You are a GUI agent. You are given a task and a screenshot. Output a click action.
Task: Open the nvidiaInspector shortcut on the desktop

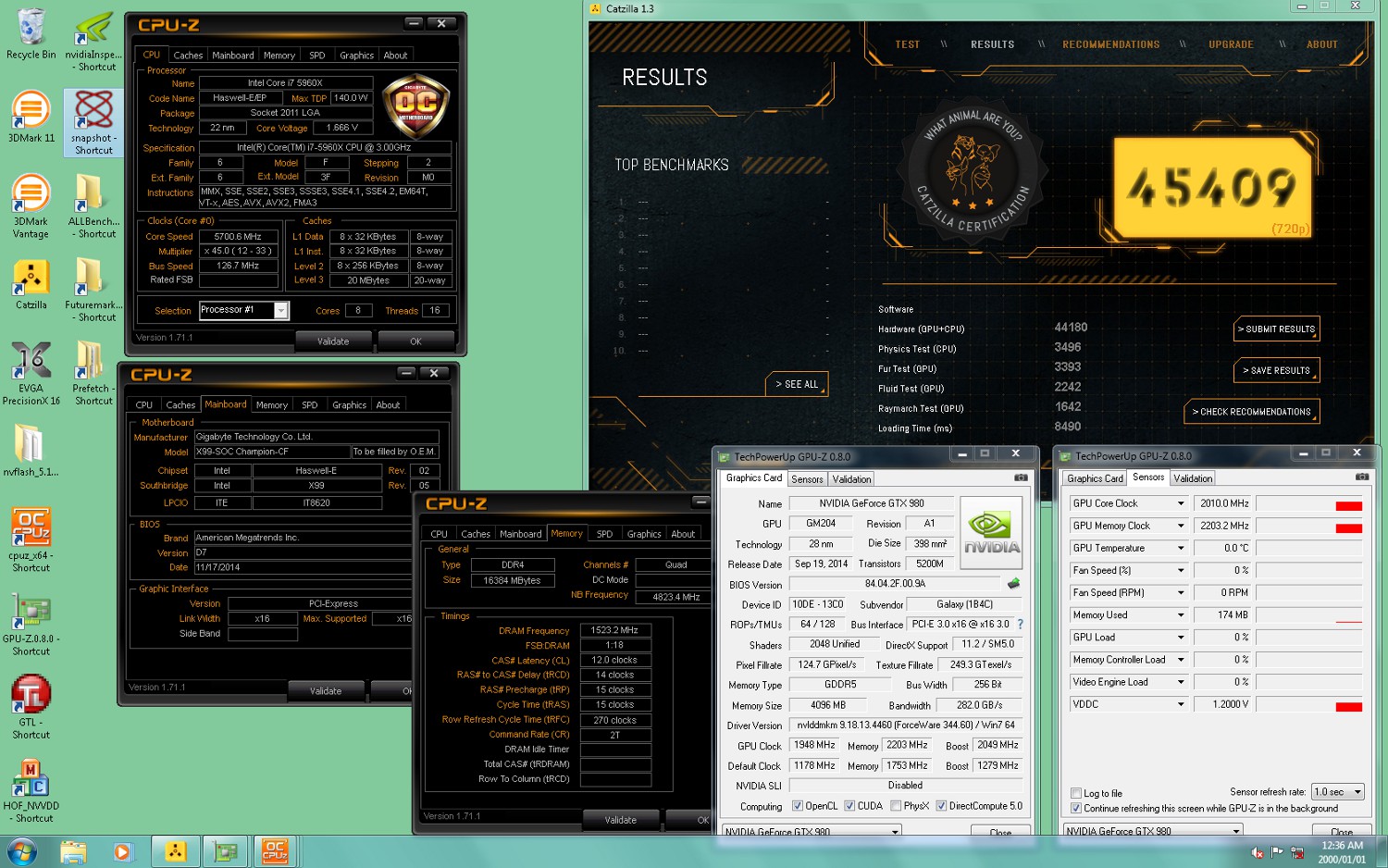(93, 41)
